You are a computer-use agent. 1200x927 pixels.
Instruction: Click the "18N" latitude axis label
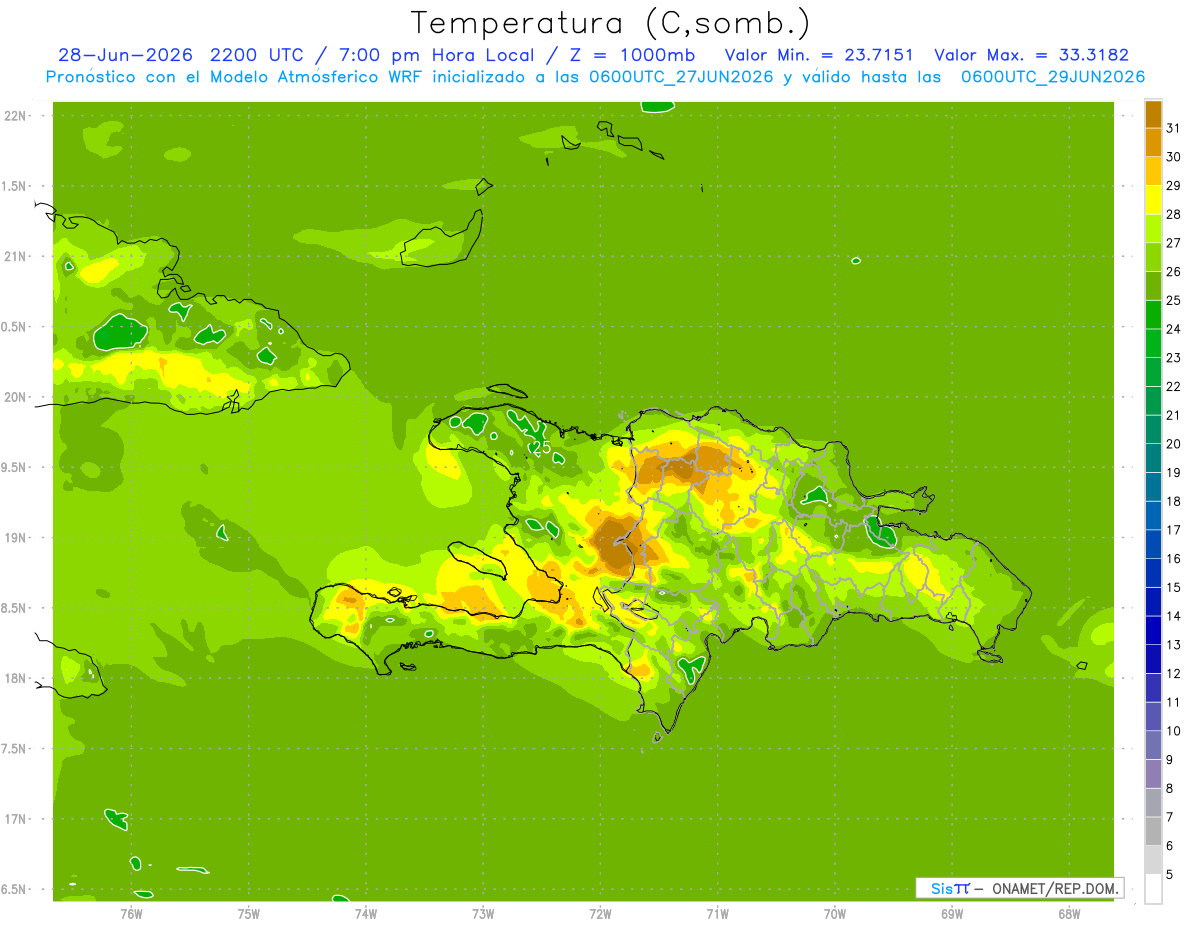15,678
